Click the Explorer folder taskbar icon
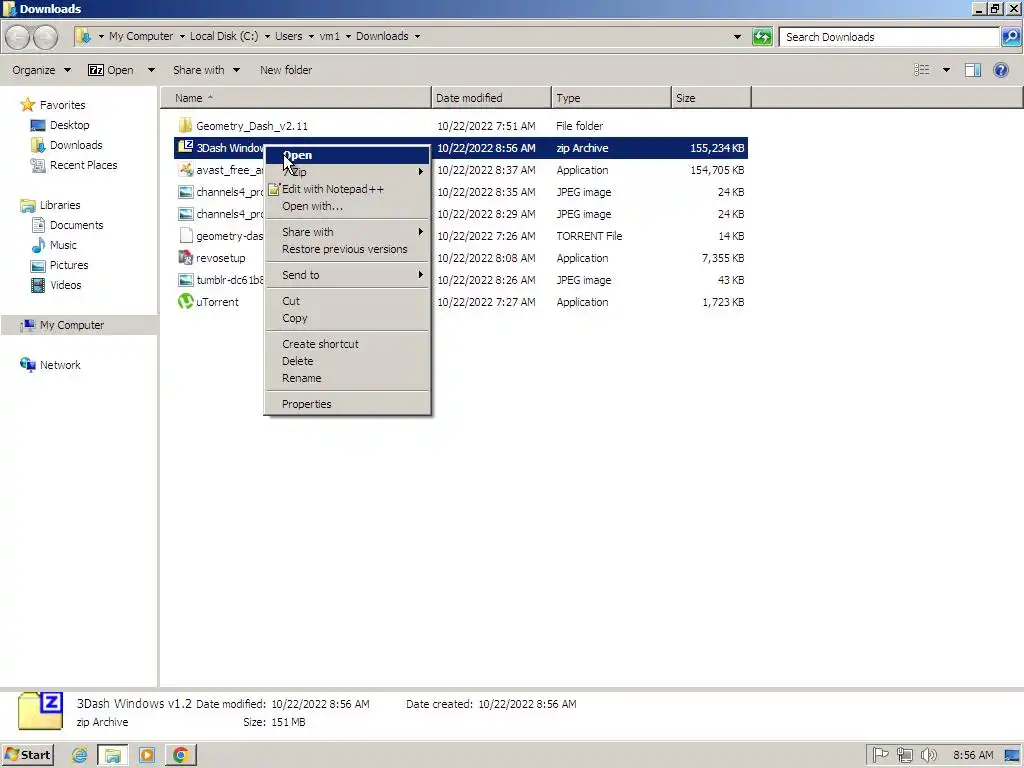Viewport: 1024px width, 768px height. [113, 755]
